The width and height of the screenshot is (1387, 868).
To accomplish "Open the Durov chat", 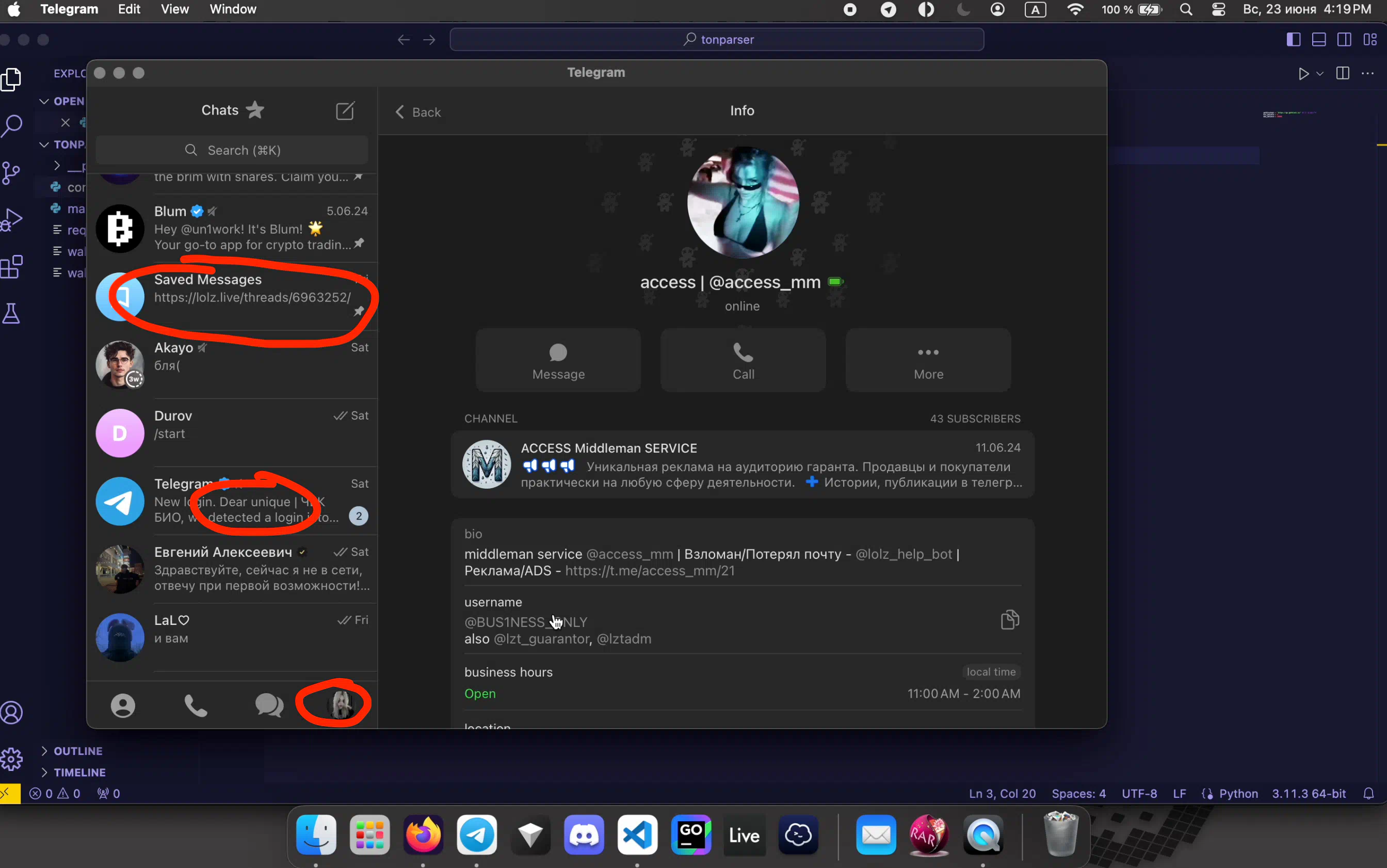I will [232, 433].
